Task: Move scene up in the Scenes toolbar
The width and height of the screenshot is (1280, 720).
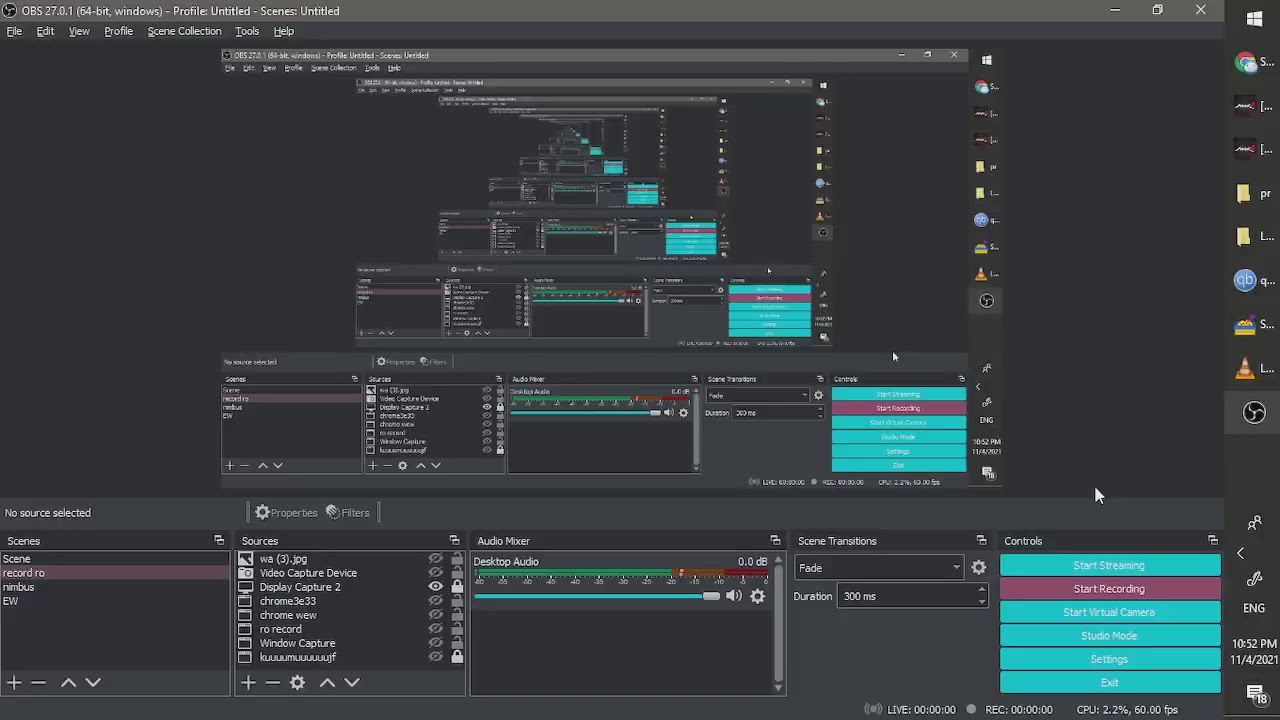Action: (x=68, y=682)
